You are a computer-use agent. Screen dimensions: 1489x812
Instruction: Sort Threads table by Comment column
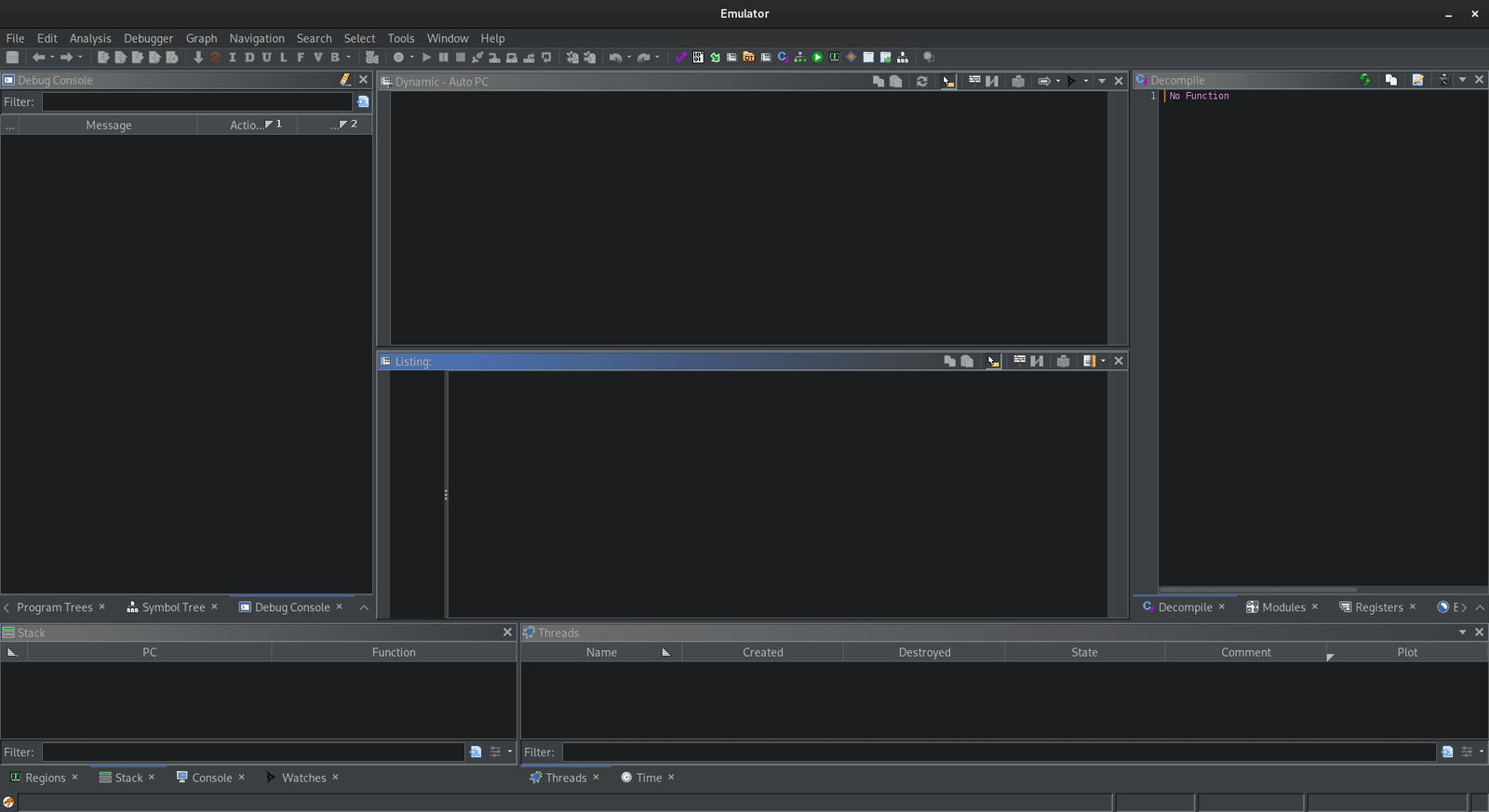coord(1246,653)
